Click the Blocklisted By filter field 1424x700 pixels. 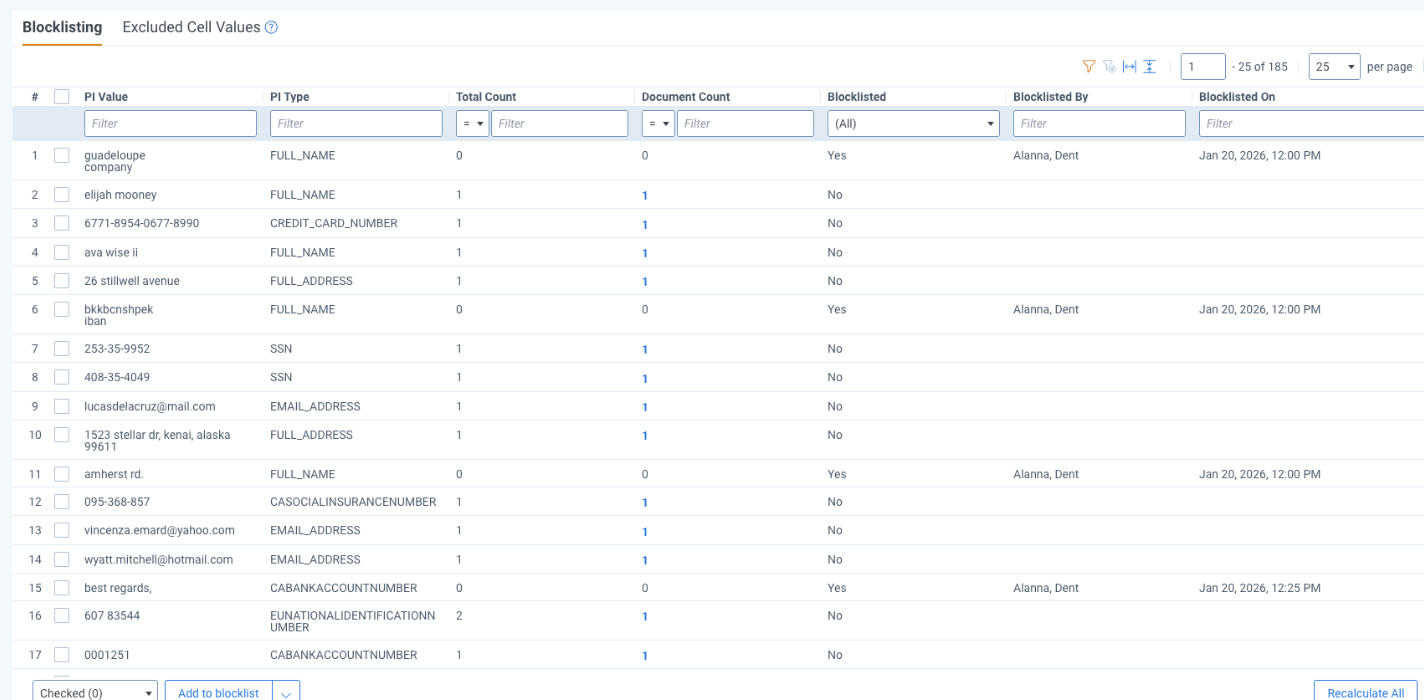click(1099, 123)
